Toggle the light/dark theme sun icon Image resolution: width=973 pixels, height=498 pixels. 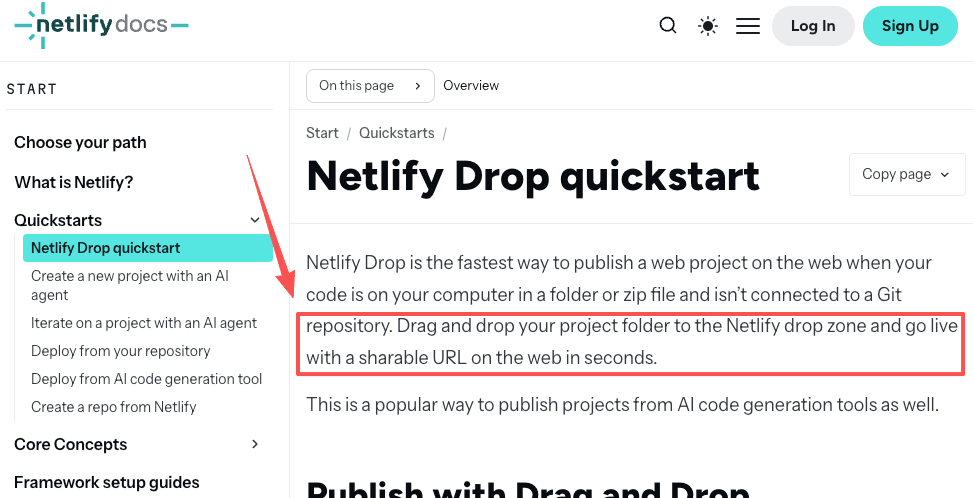click(707, 26)
